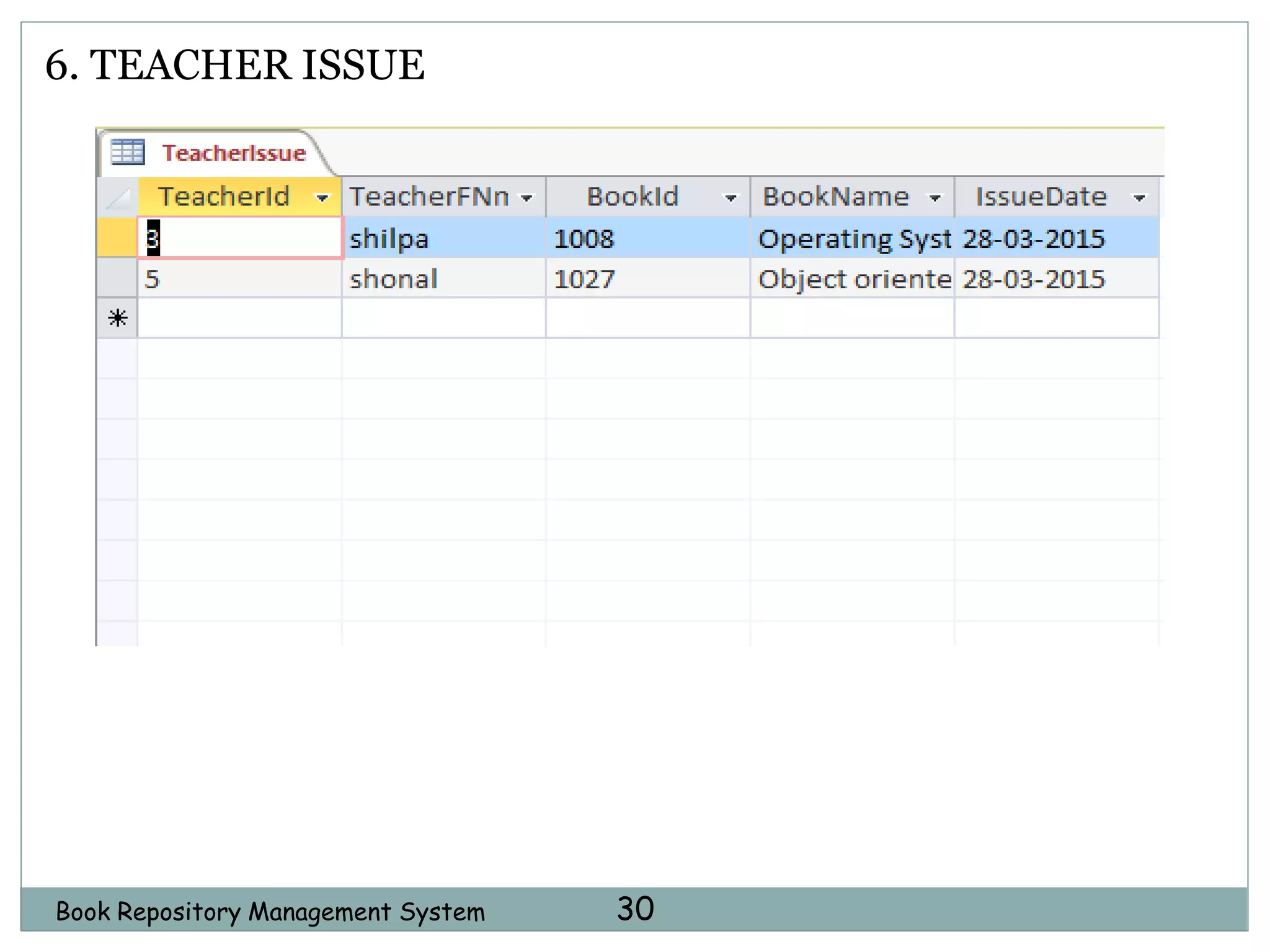Select the TeacherIssue tab

point(217,152)
